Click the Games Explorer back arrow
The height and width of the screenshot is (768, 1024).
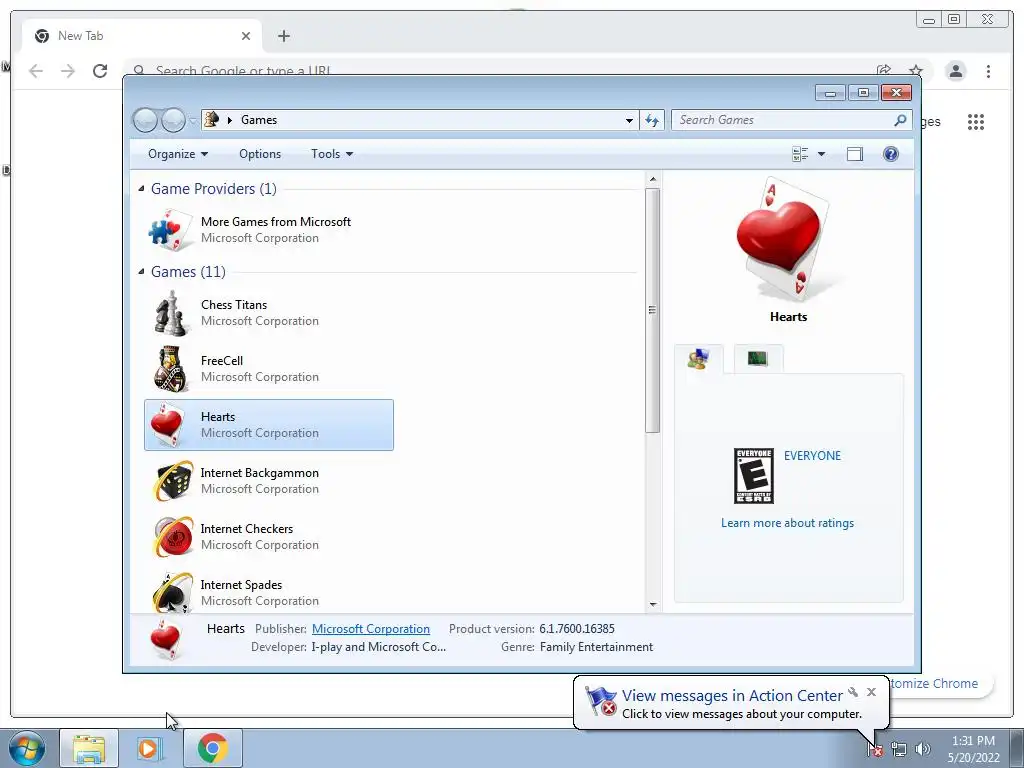click(x=145, y=120)
